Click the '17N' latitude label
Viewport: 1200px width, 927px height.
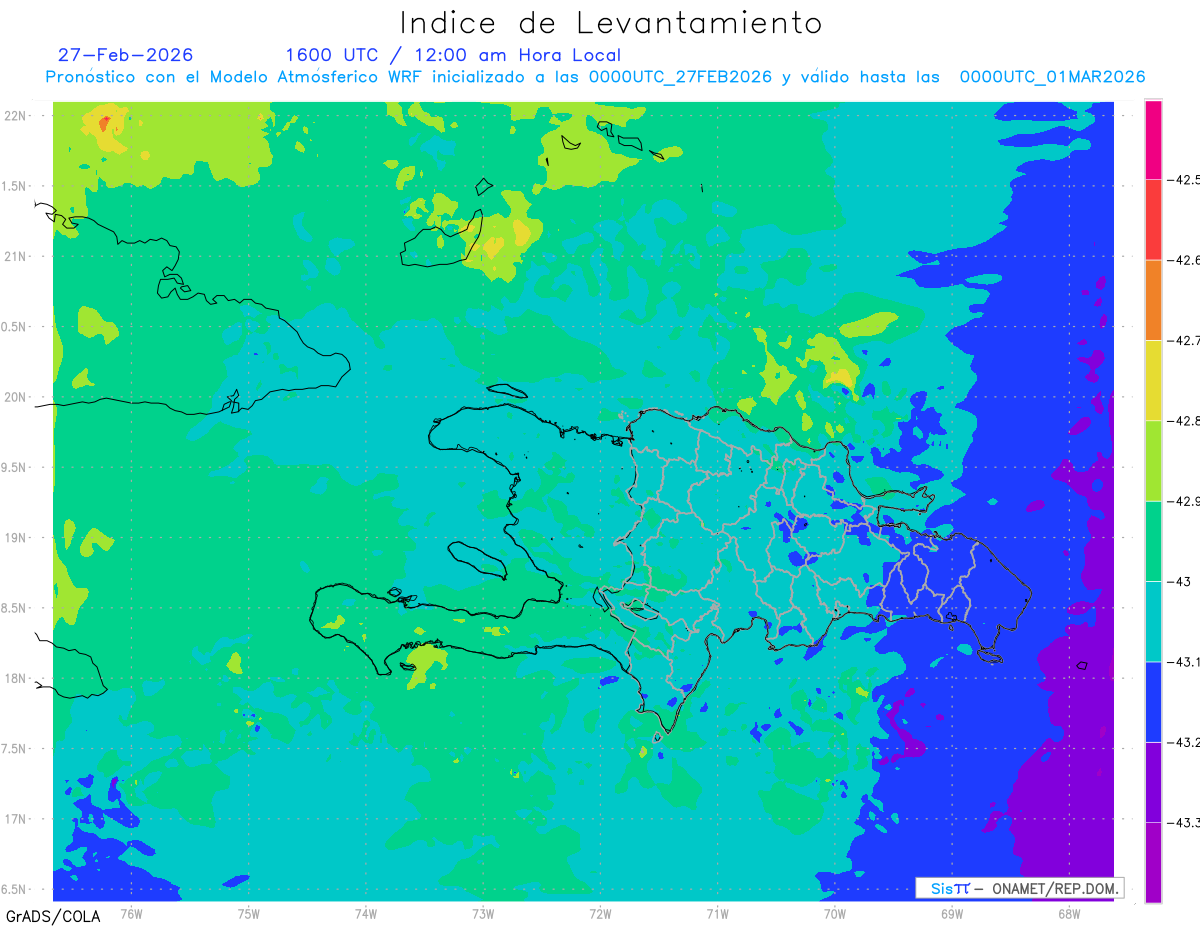(x=16, y=819)
